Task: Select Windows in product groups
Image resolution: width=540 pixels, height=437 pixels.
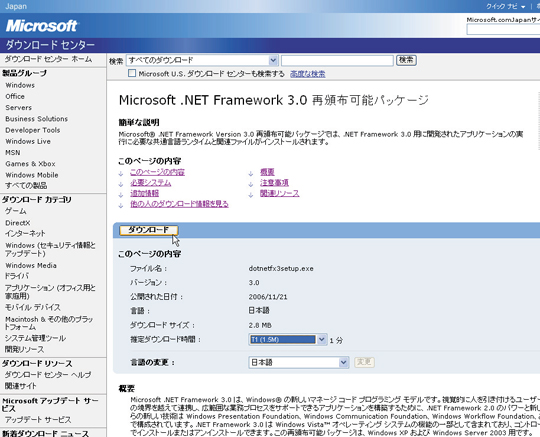Action: [x=20, y=85]
